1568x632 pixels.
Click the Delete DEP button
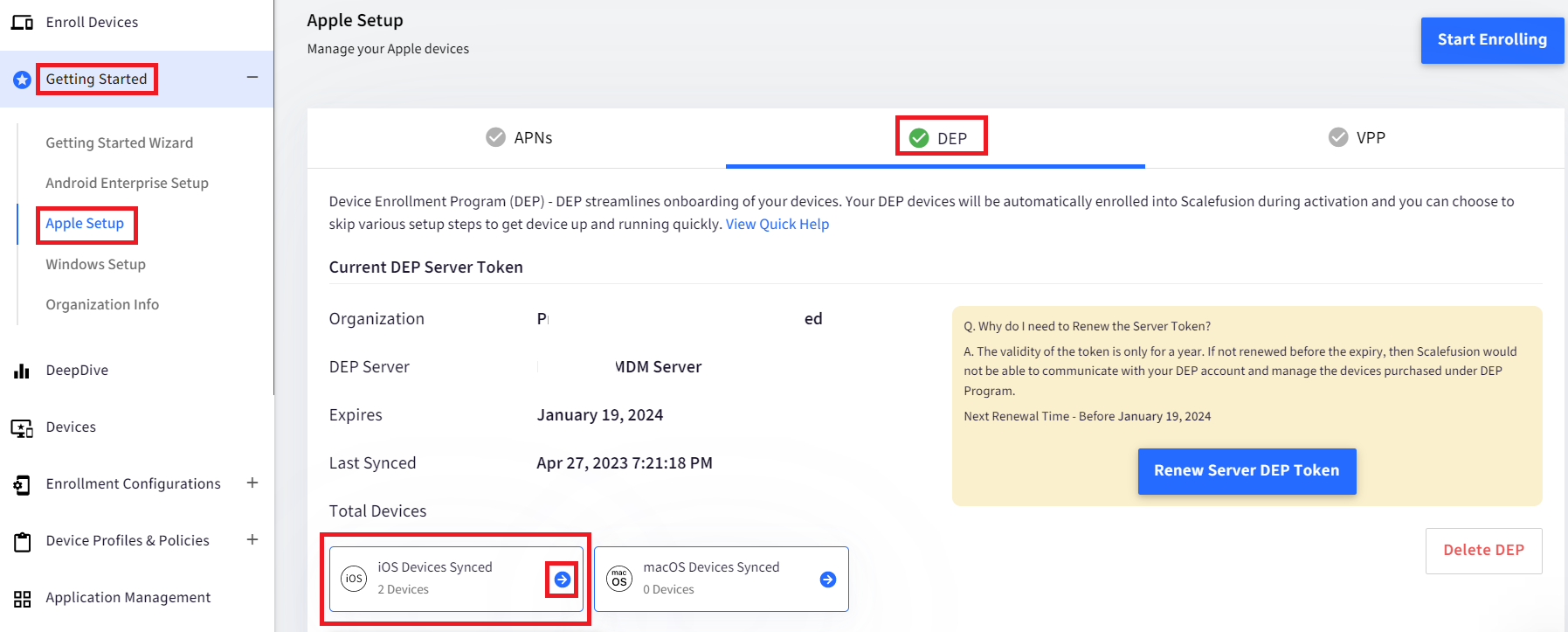(1483, 551)
